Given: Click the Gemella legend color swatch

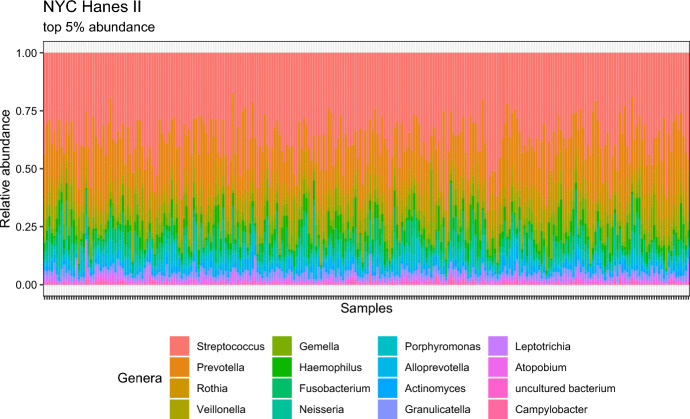Looking at the screenshot, I should [x=282, y=346].
